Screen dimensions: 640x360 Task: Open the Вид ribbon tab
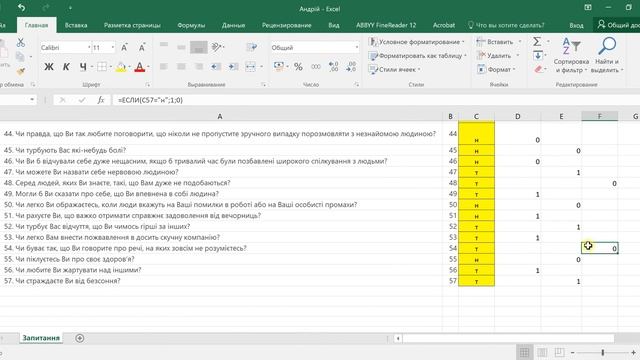(x=333, y=25)
